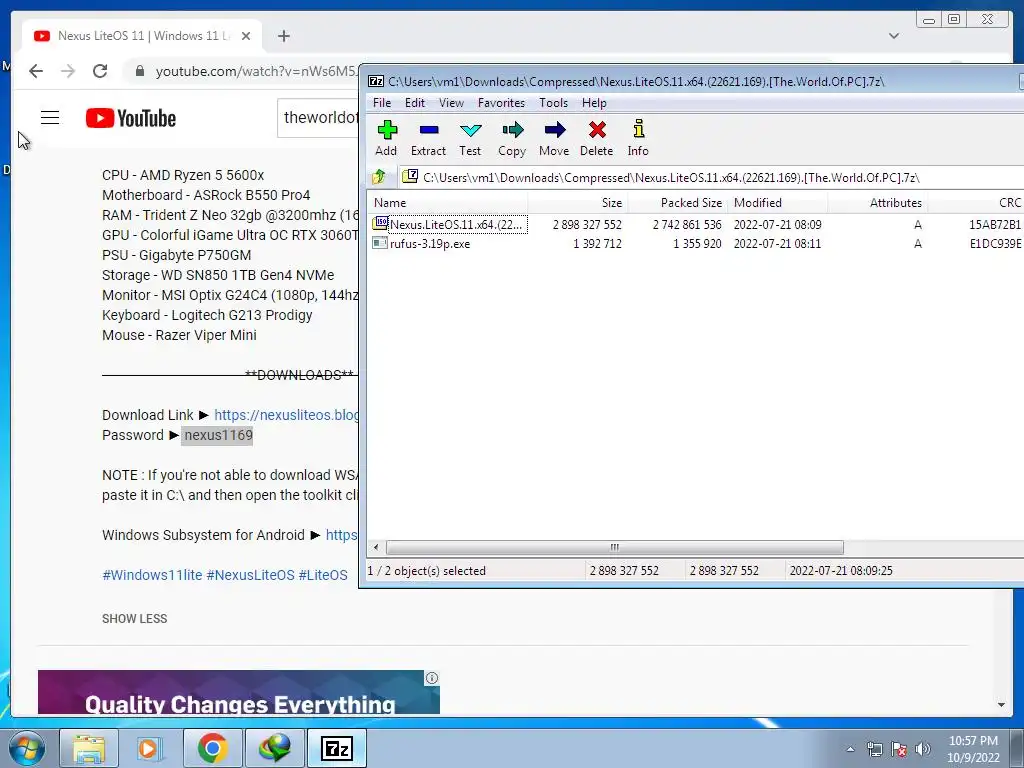Click the red Delete toolbar icon
This screenshot has width=1024, height=768.
596,138
